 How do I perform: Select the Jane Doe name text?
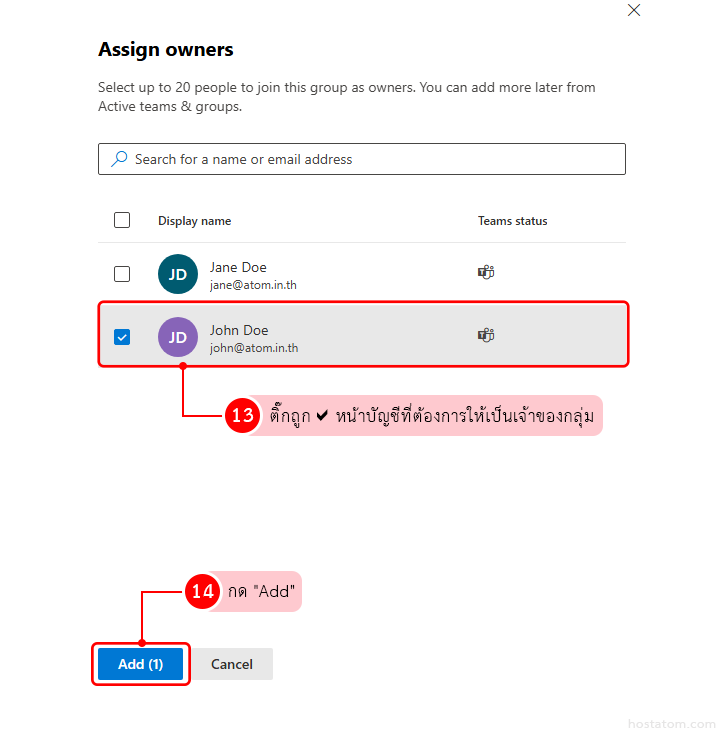click(x=238, y=267)
